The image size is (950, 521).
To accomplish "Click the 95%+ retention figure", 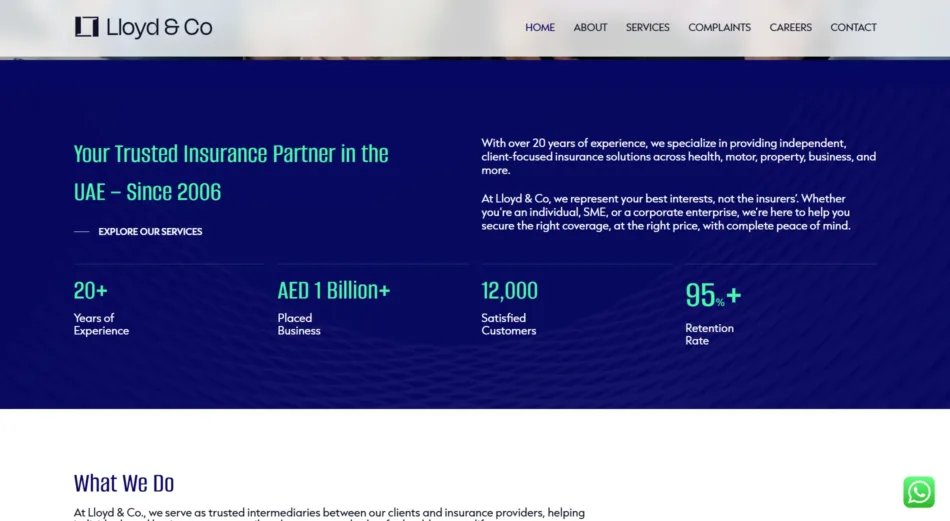I will (x=712, y=295).
